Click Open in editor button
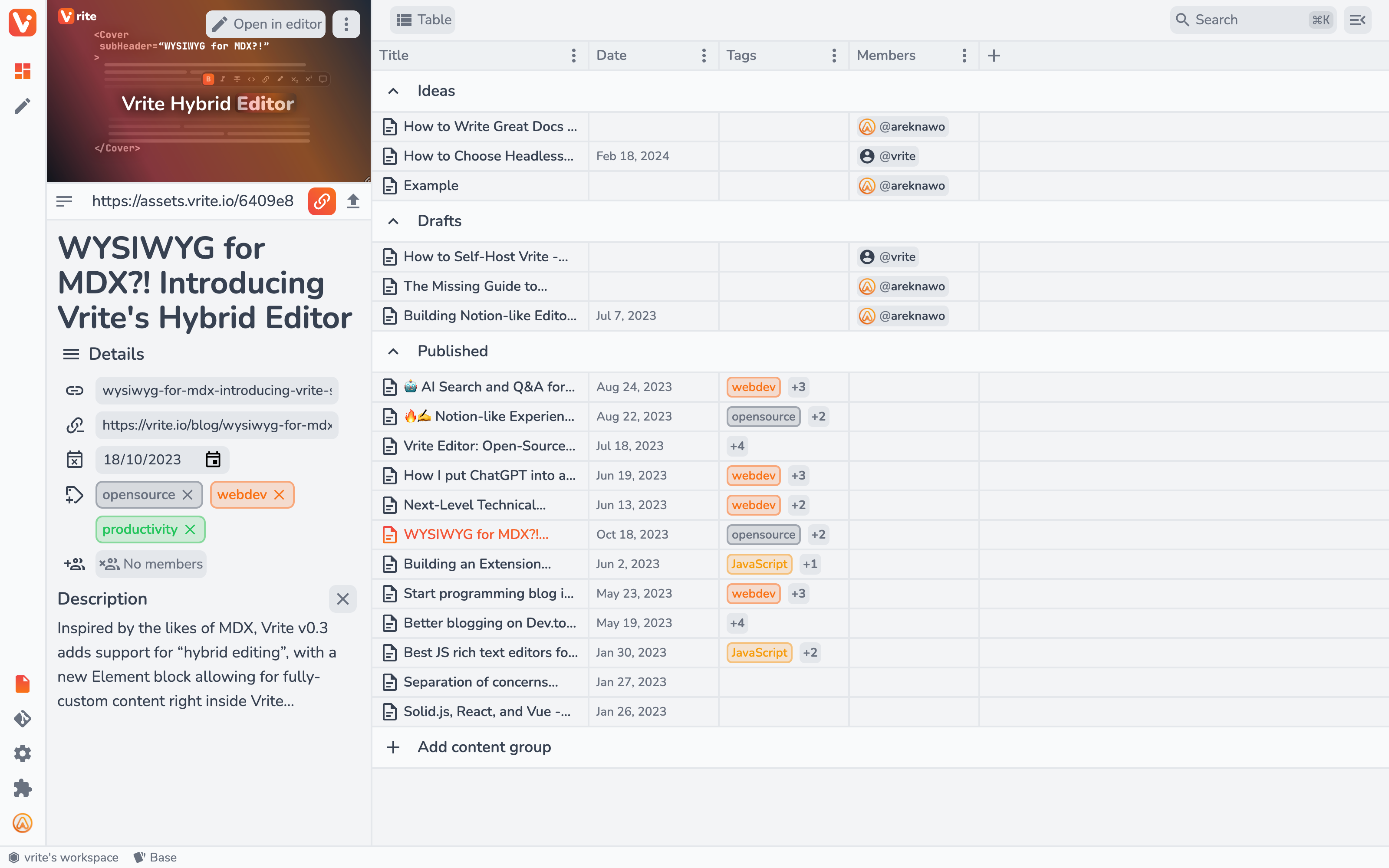The image size is (1389, 868). coord(266,24)
